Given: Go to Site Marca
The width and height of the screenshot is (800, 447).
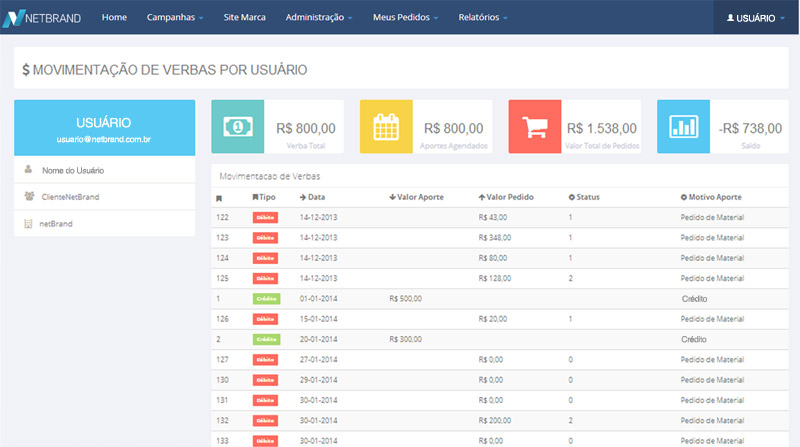Looking at the screenshot, I should [x=244, y=17].
